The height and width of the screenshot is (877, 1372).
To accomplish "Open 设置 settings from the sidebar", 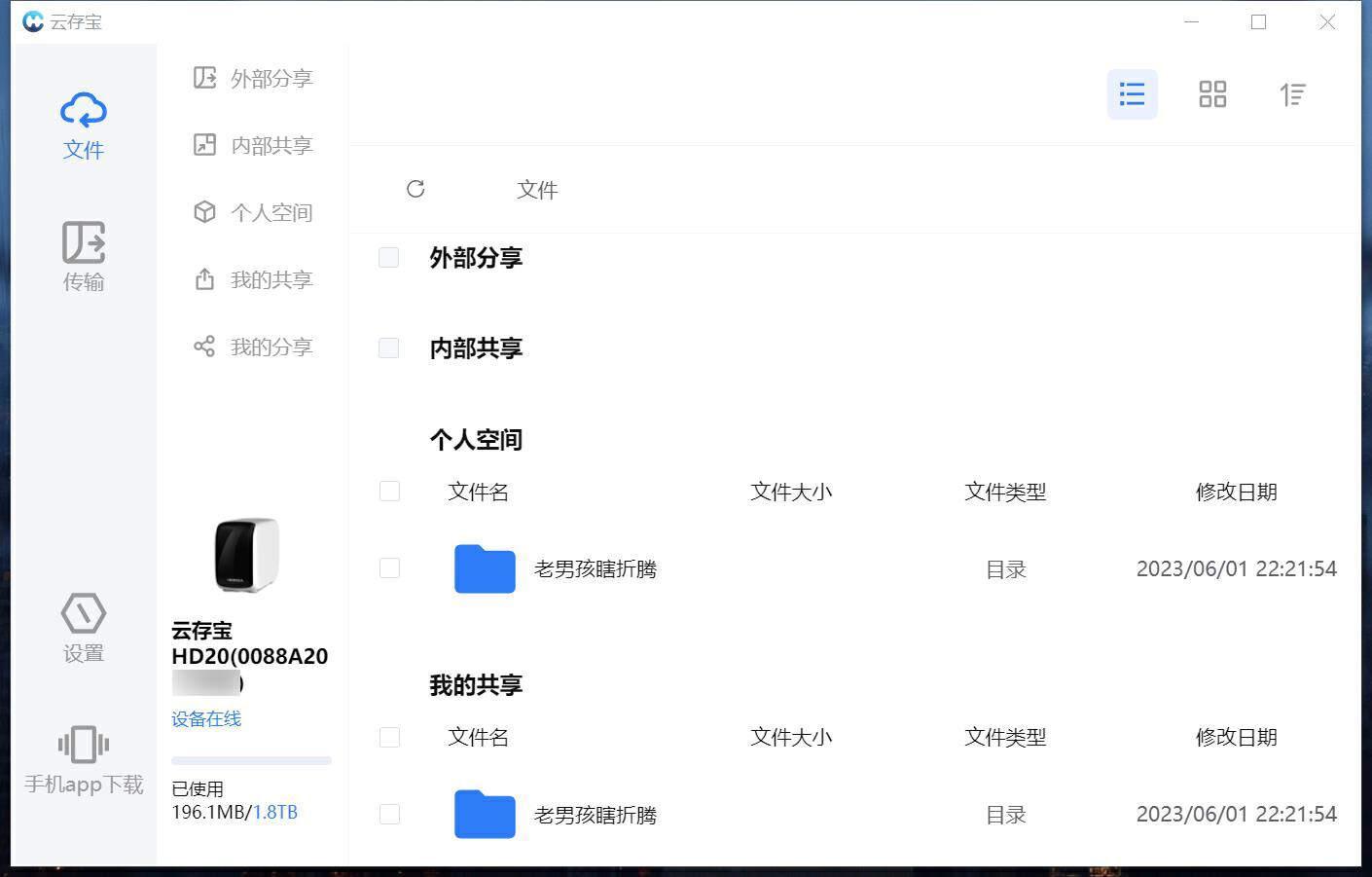I will 84,628.
